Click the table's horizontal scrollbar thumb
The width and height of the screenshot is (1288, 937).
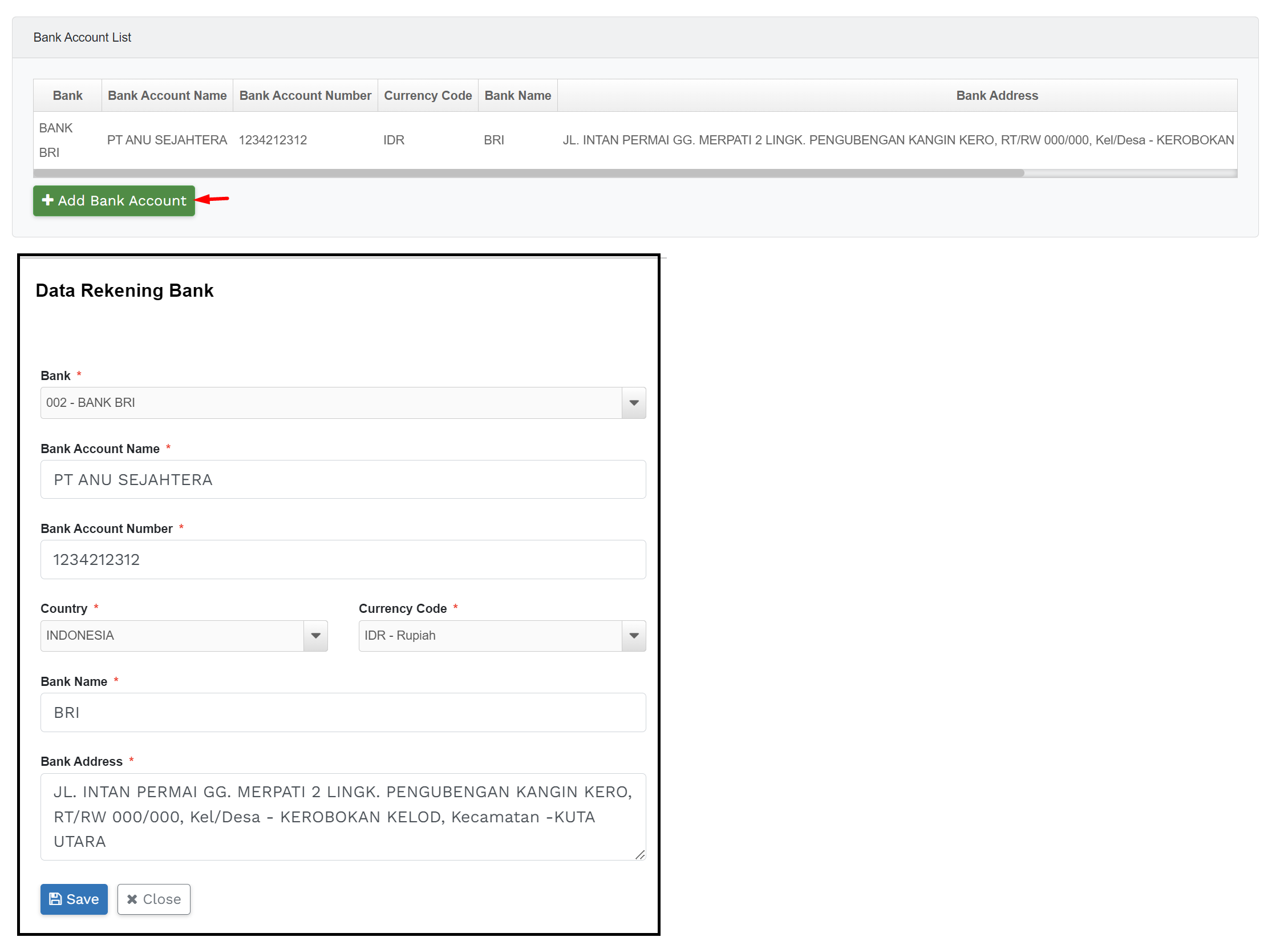(x=528, y=173)
